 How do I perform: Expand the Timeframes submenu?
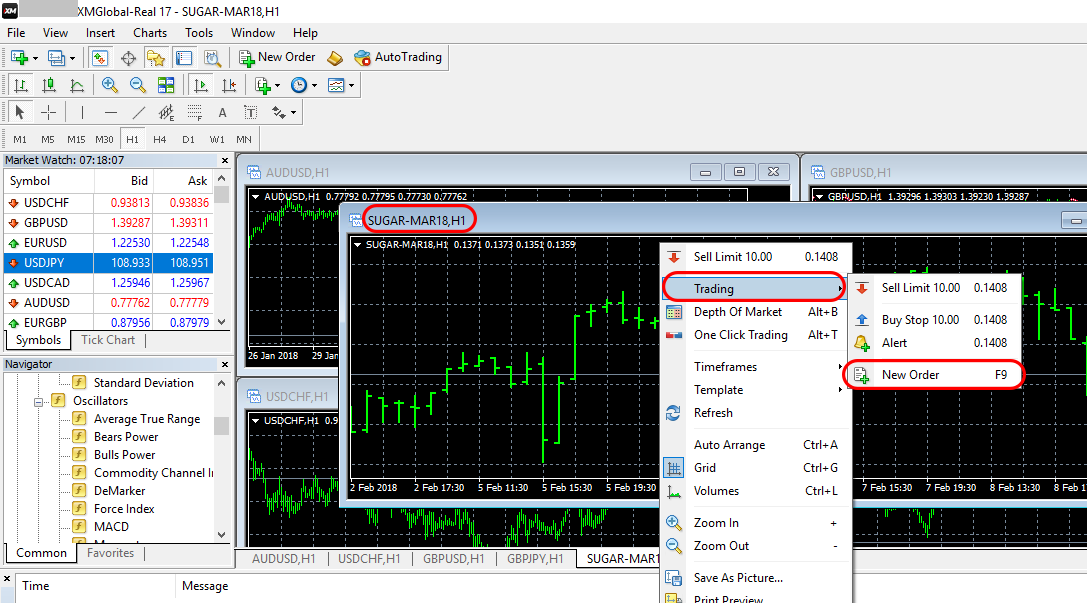tap(756, 367)
